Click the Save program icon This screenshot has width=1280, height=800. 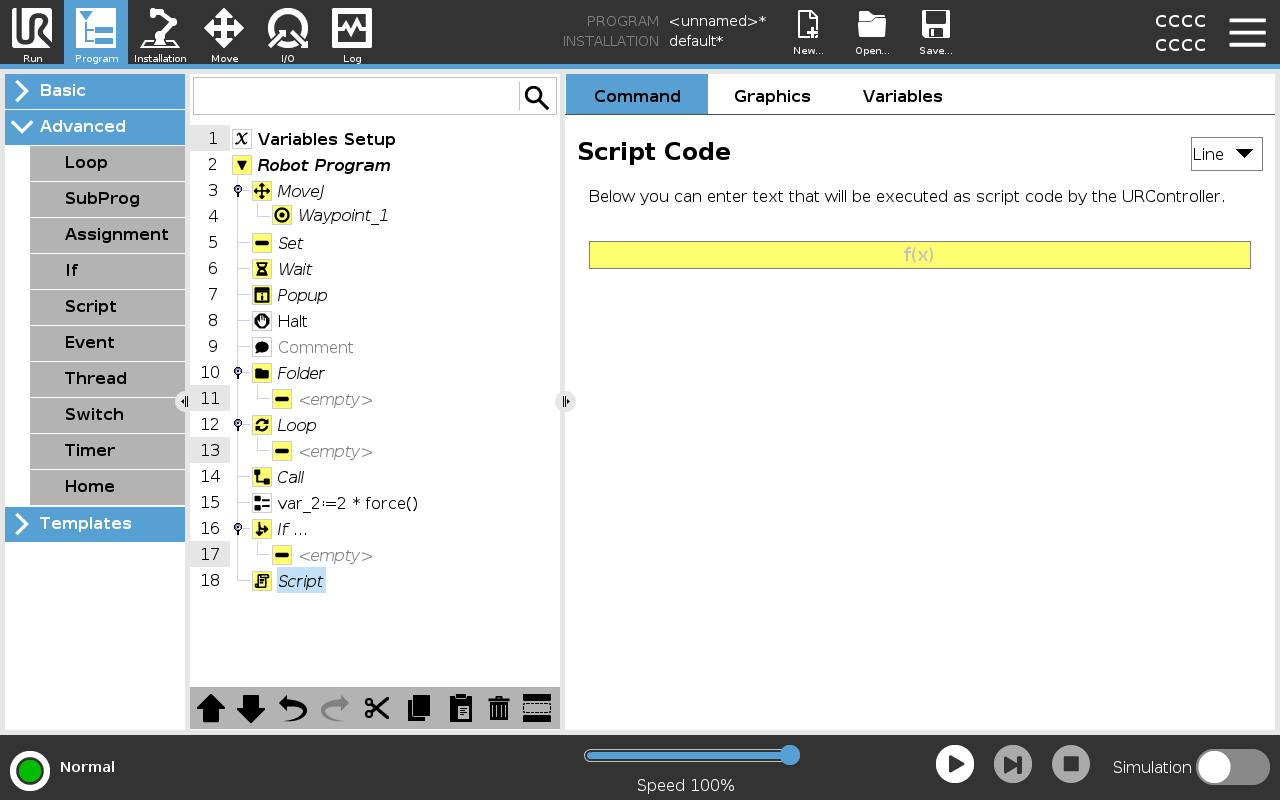tap(935, 33)
